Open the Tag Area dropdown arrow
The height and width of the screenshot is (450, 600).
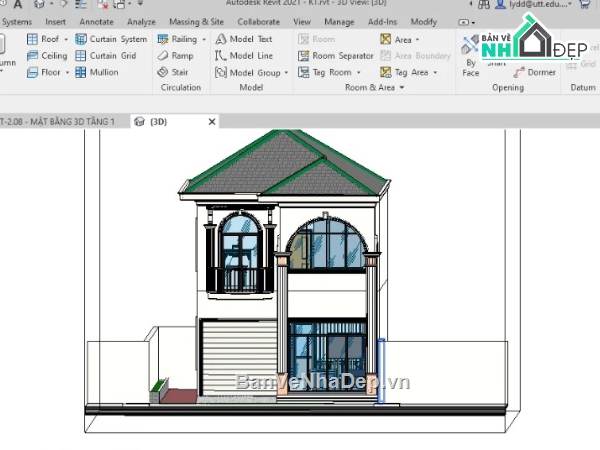[x=435, y=72]
